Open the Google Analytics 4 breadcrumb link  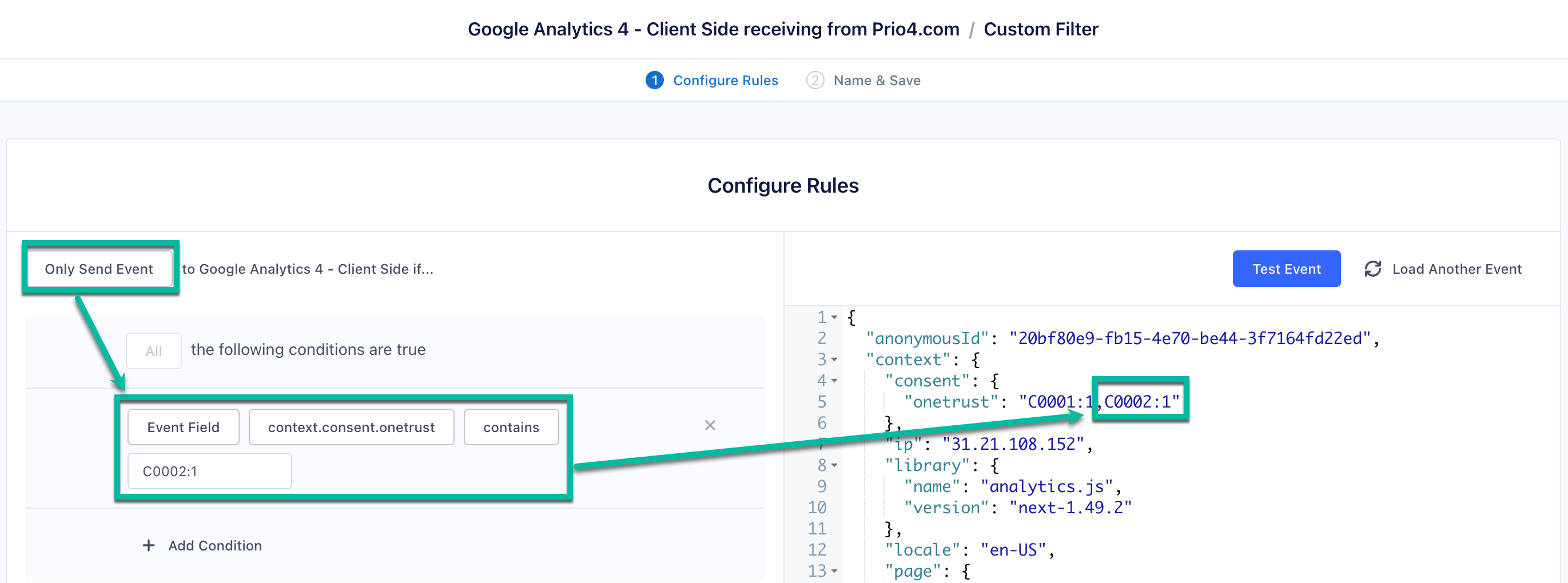[x=713, y=29]
